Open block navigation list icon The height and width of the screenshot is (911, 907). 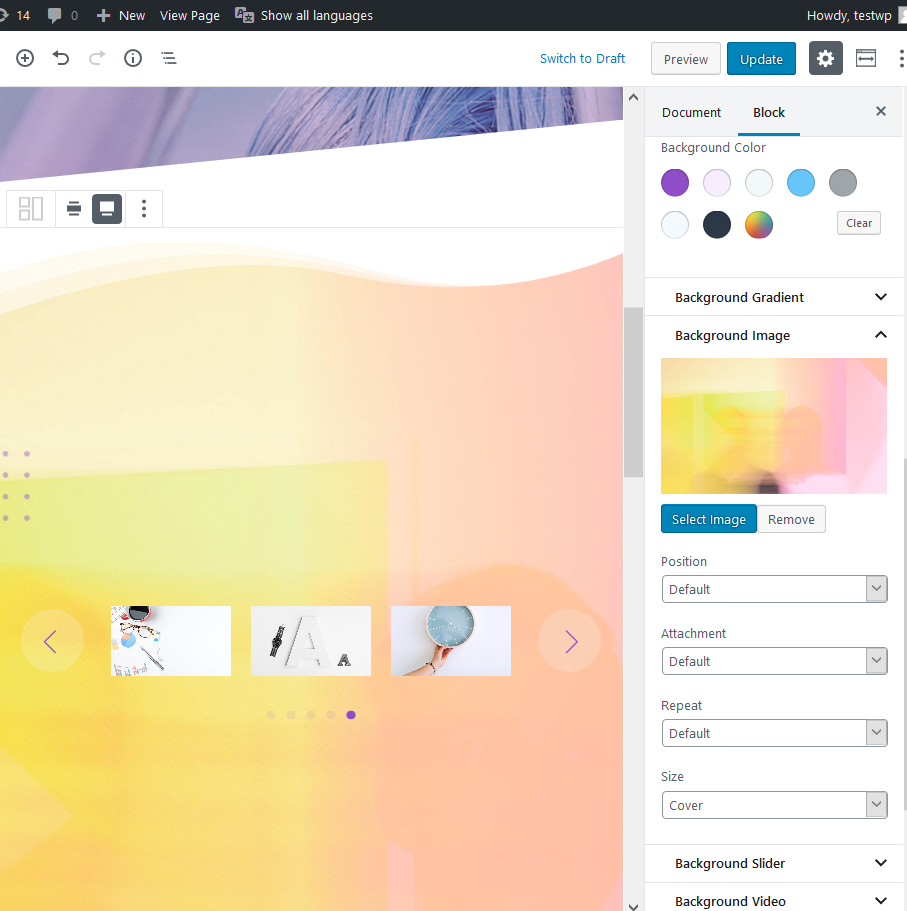tap(169, 58)
